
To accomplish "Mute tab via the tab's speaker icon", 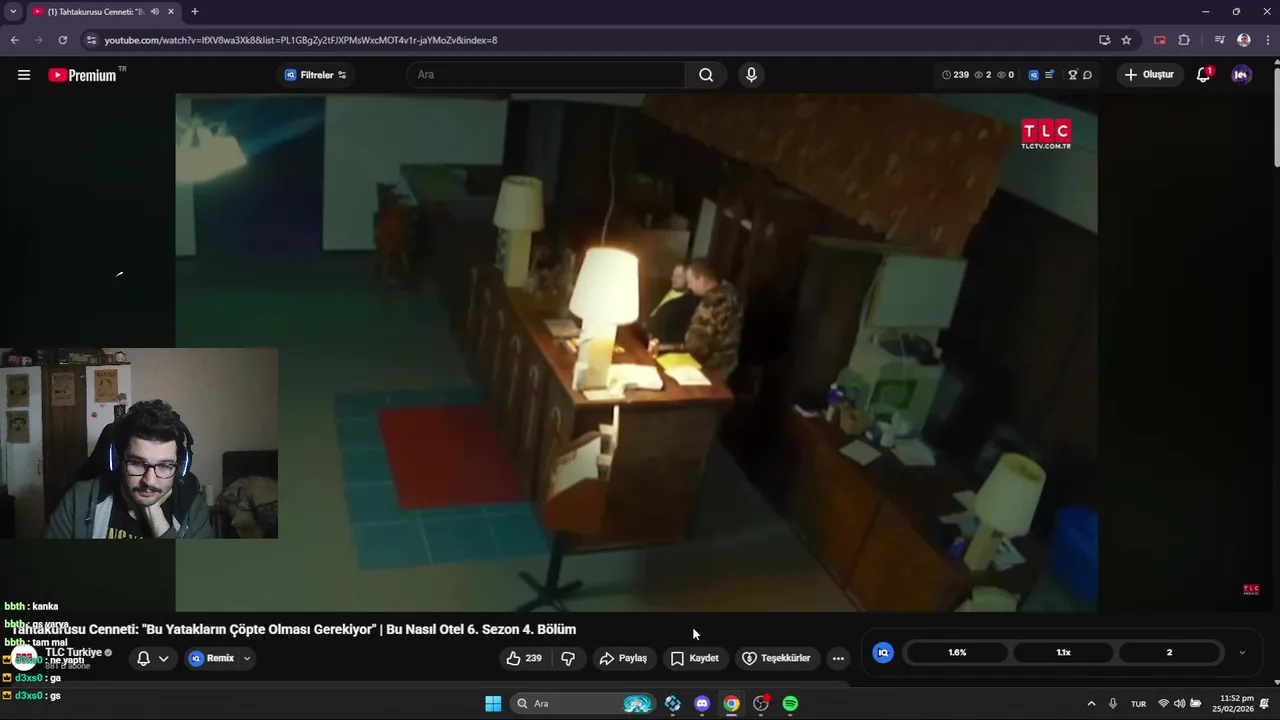I will (x=154, y=12).
